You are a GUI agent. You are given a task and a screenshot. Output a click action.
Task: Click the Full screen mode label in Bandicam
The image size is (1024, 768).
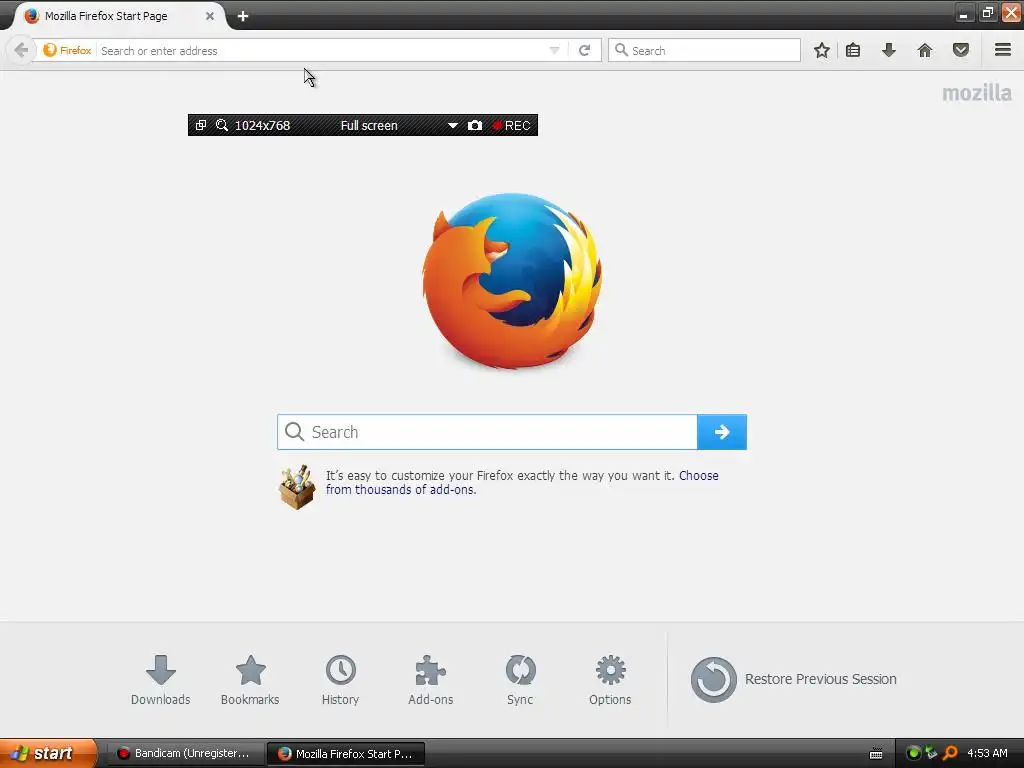point(369,125)
